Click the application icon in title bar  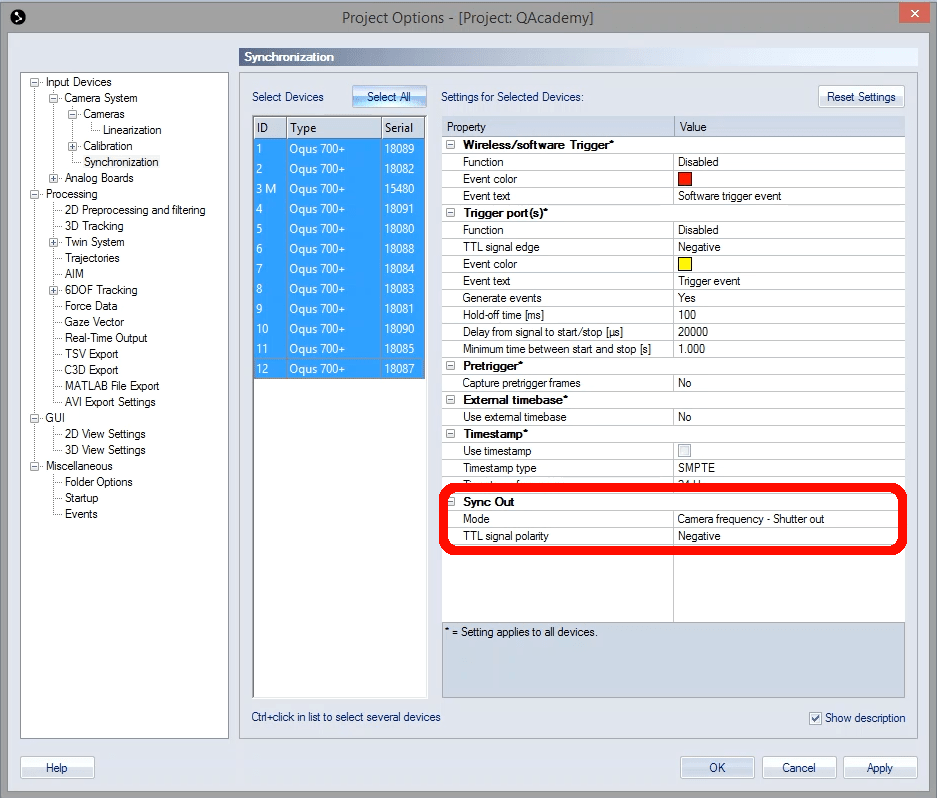pyautogui.click(x=18, y=16)
